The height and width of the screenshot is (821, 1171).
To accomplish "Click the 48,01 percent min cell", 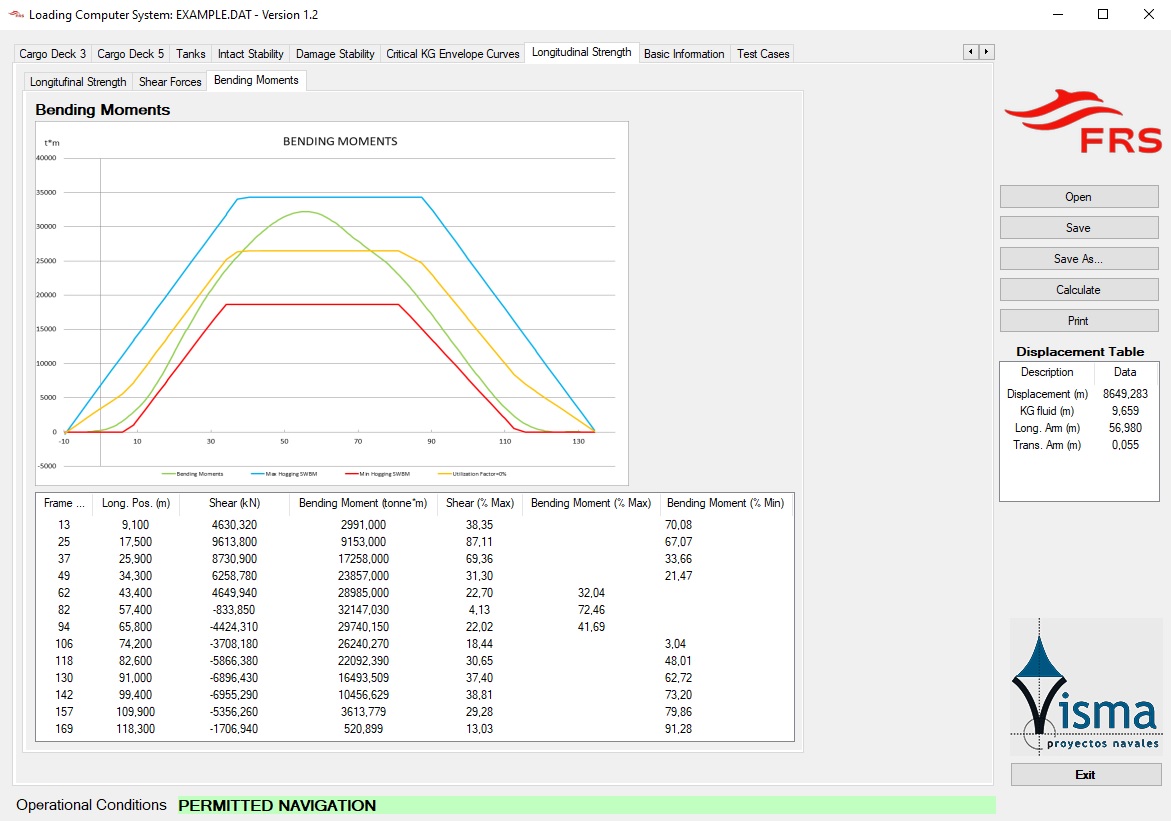I will tap(678, 661).
